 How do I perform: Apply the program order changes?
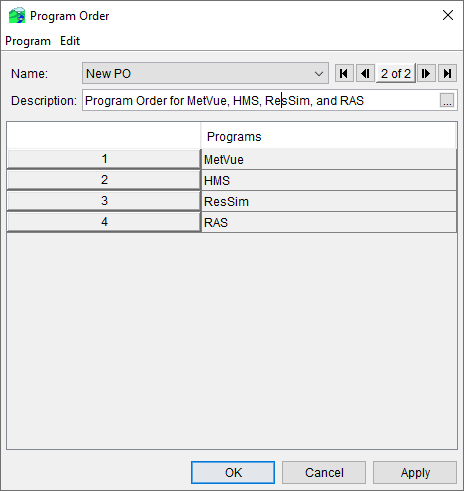[x=415, y=472]
